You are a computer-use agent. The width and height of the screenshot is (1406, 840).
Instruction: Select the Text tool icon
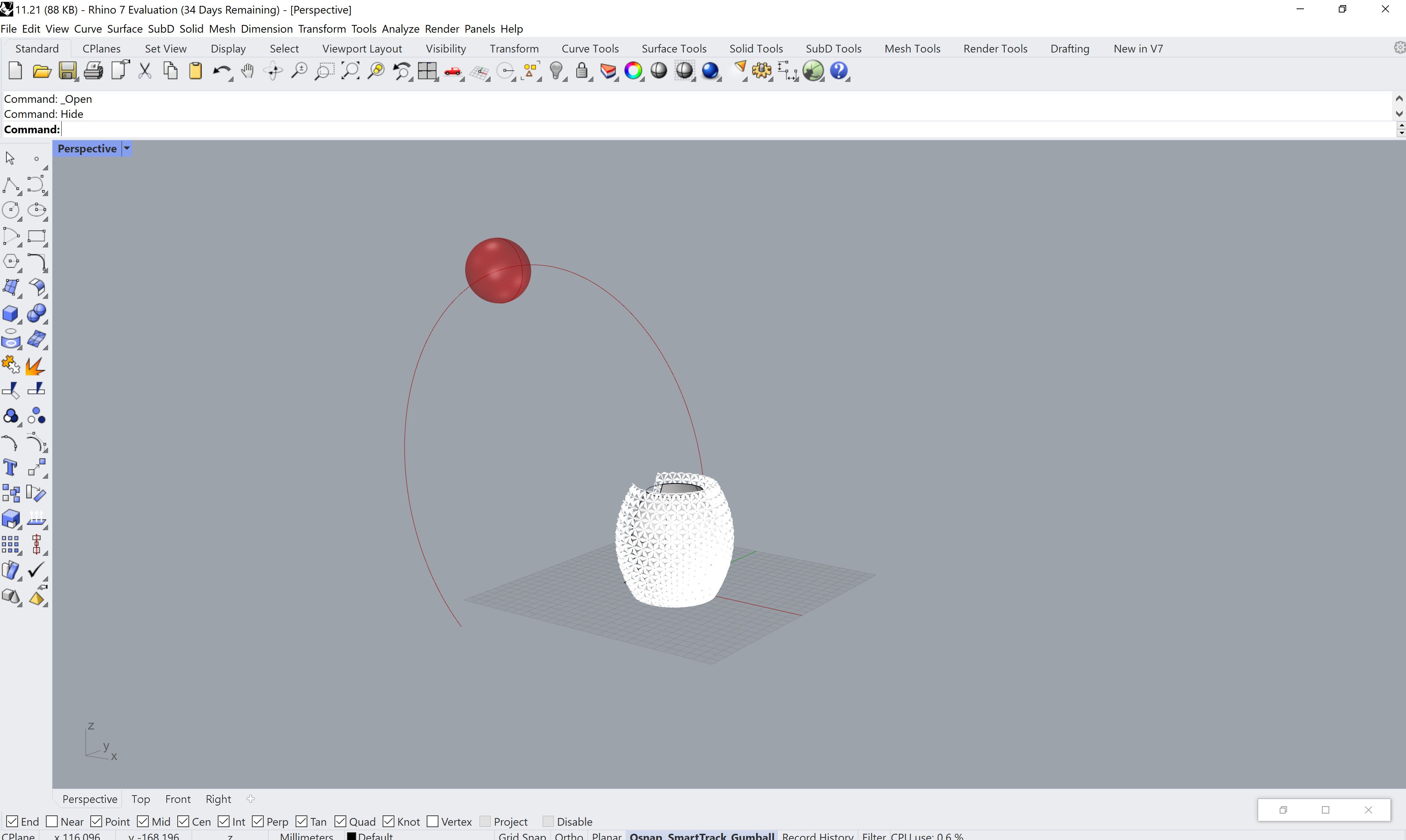point(11,468)
